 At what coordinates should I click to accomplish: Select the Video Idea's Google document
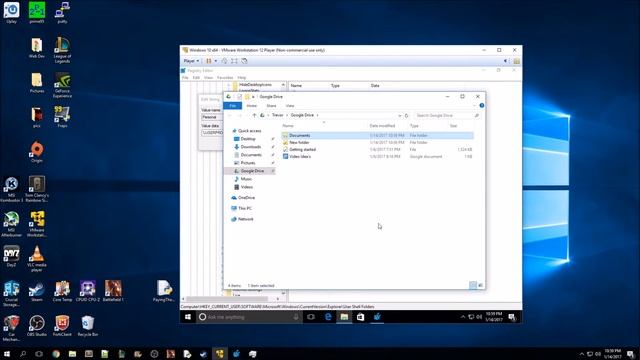[x=378, y=156]
